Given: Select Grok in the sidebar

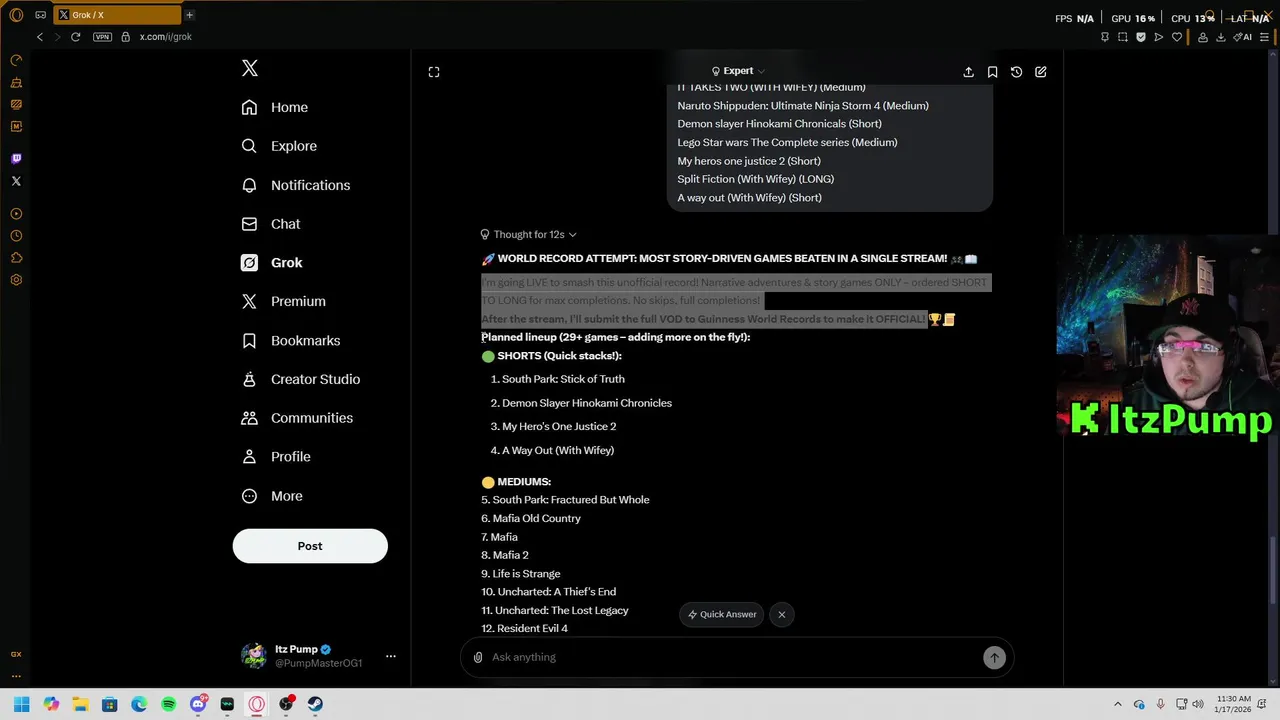Looking at the screenshot, I should (272, 262).
